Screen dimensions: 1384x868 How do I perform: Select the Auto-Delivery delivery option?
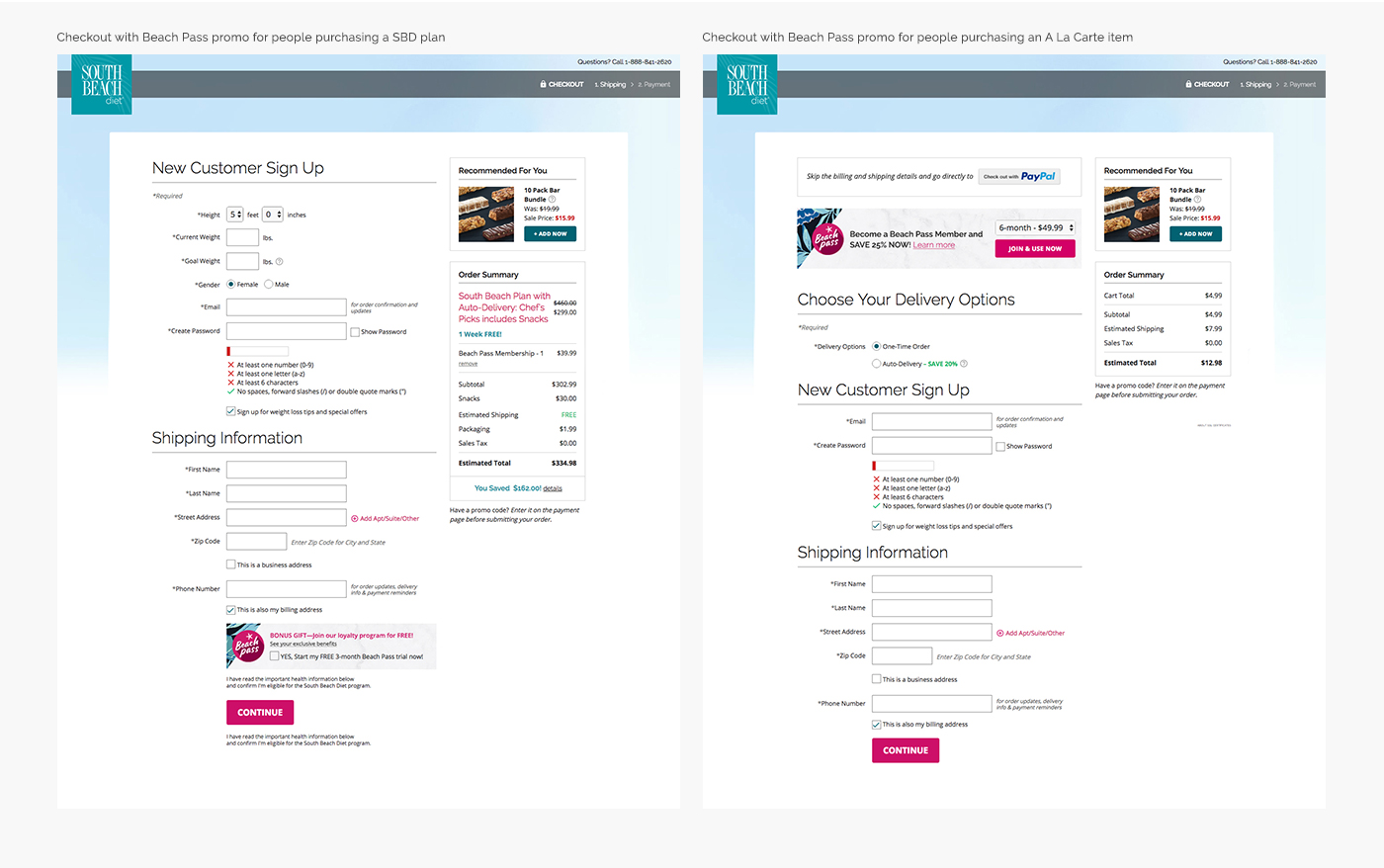click(877, 364)
